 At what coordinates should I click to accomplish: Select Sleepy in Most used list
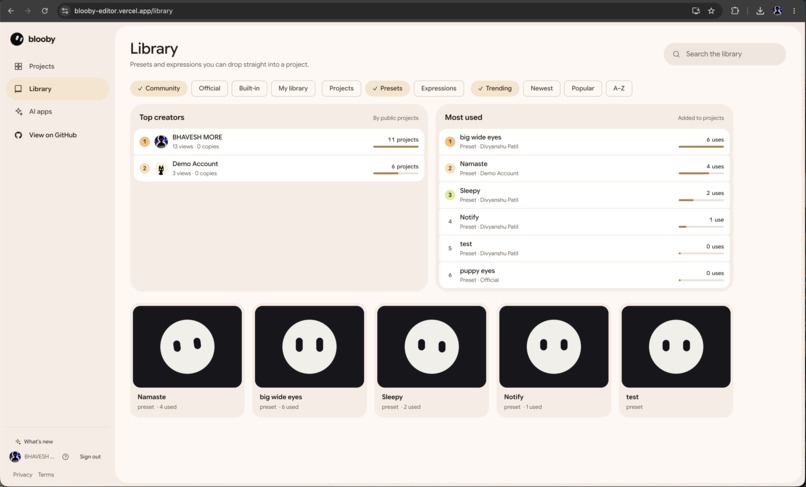584,195
